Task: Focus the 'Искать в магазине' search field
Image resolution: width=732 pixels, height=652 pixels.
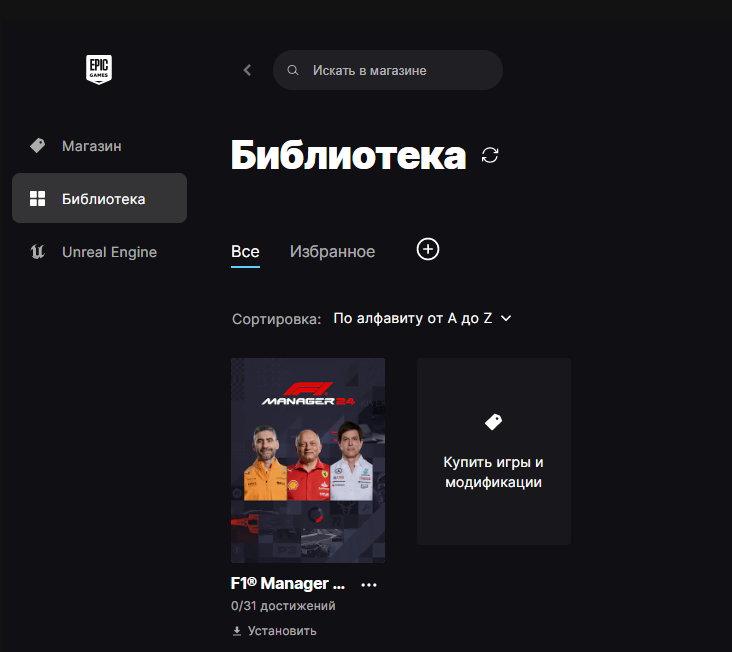Action: point(387,70)
